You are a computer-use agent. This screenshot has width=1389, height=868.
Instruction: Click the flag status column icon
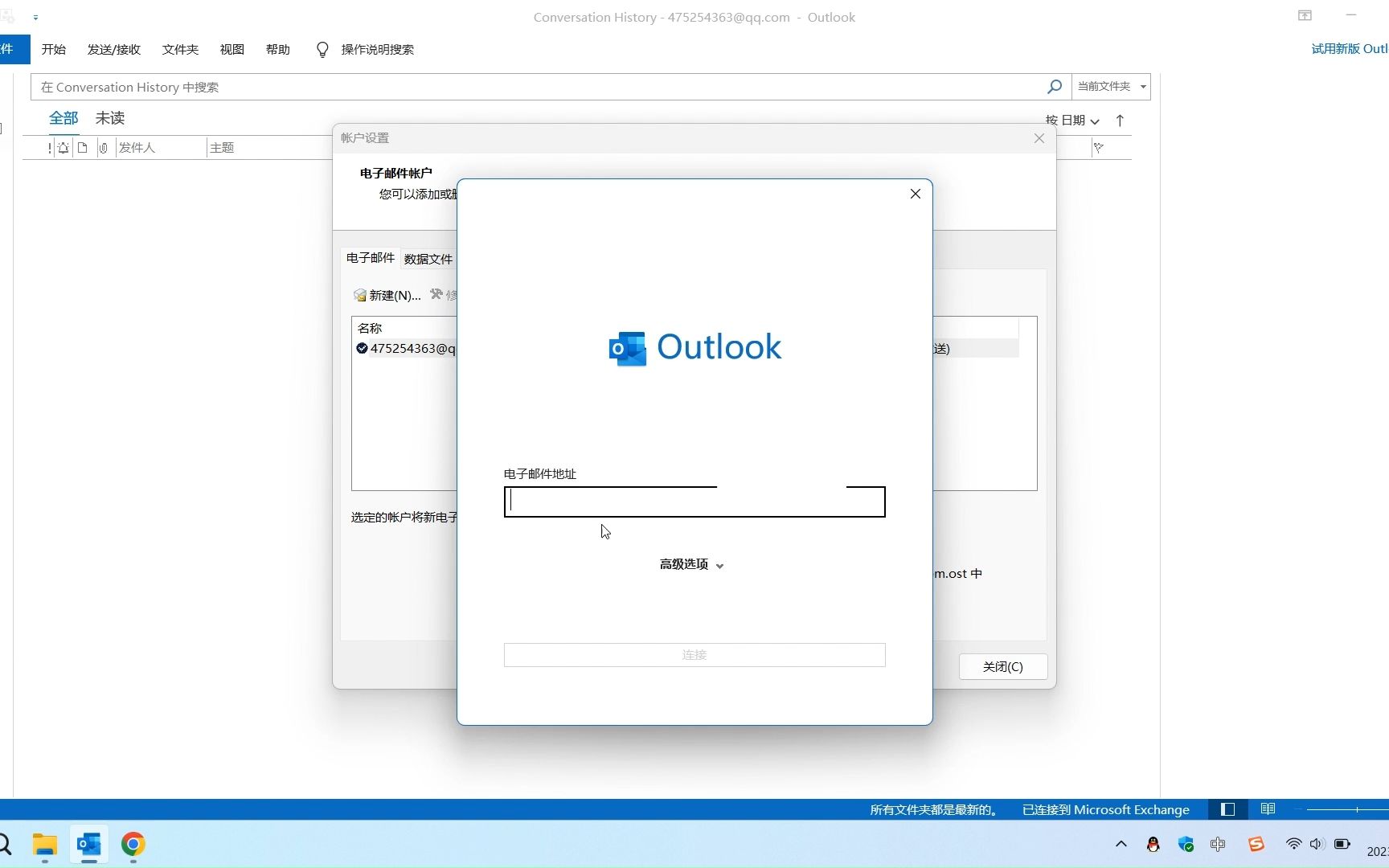1098,148
